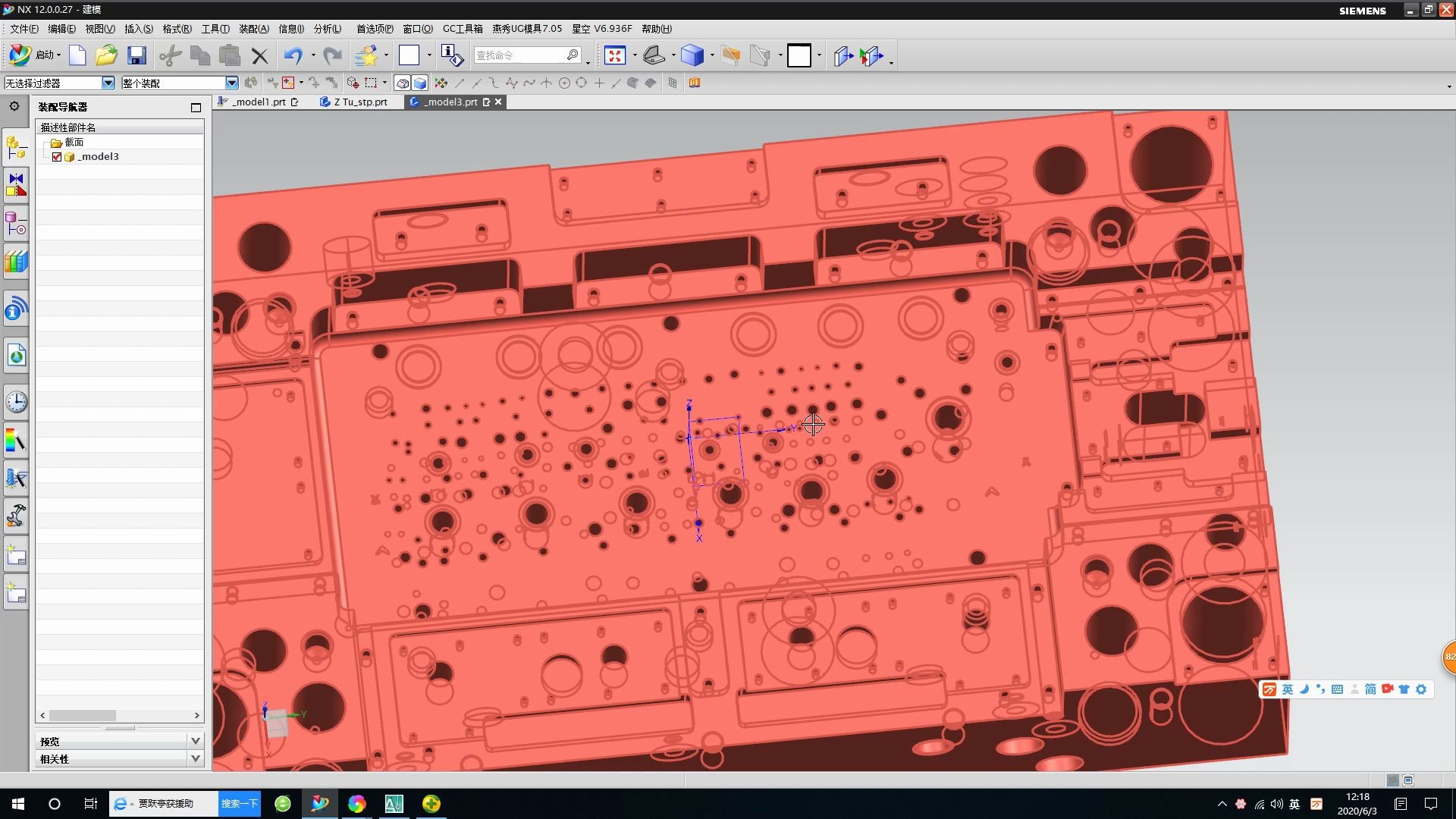Open the selection filter dropdown
This screenshot has width=1456, height=819.
pyautogui.click(x=108, y=83)
